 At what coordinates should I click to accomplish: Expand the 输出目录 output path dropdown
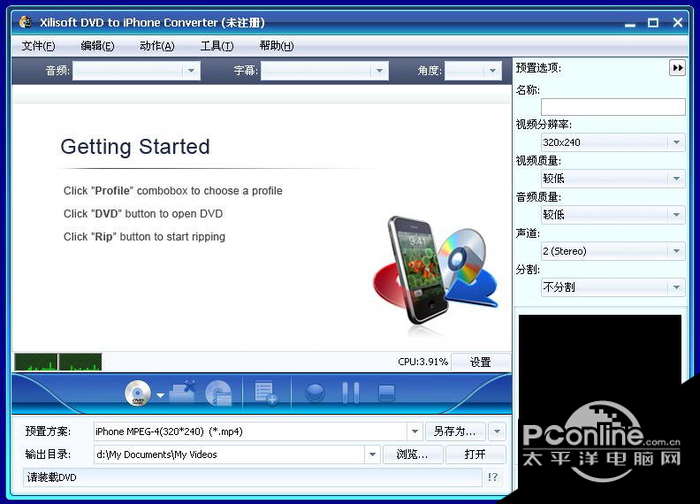(372, 454)
